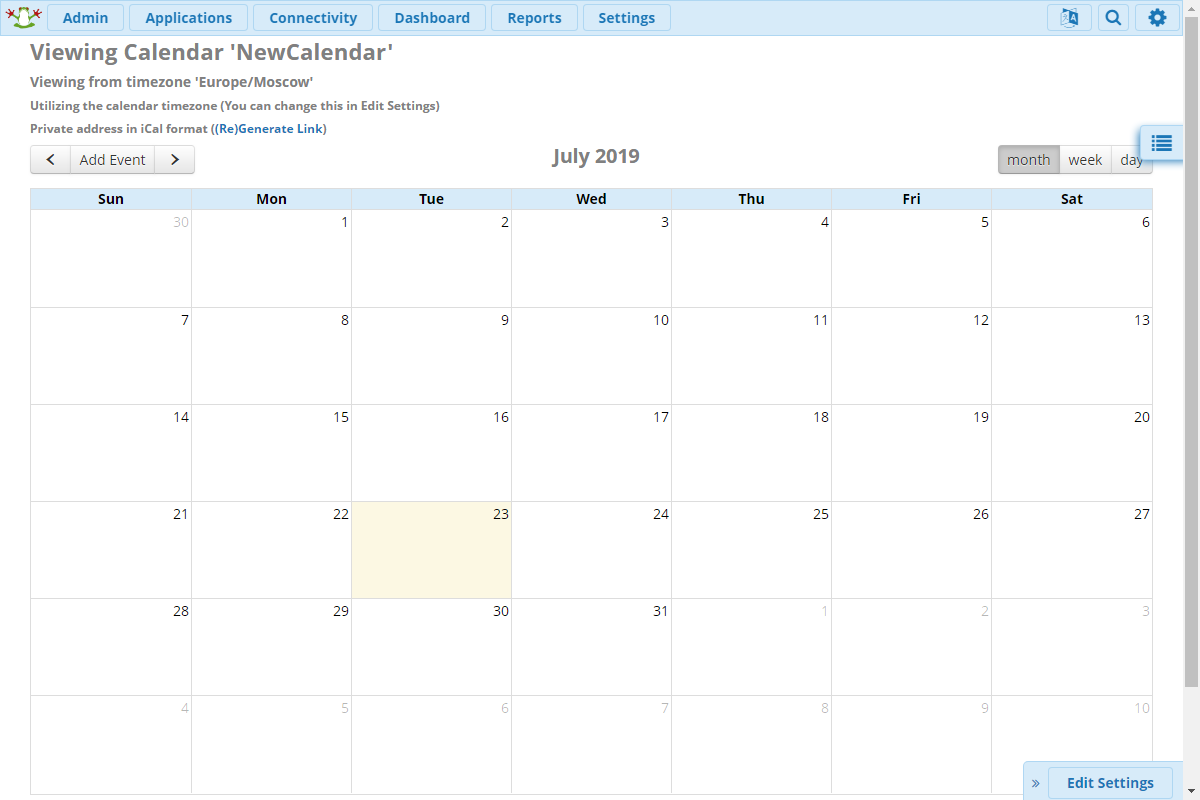This screenshot has width=1200, height=800.
Task: Click the FreePBX frog logo icon
Action: [x=22, y=17]
